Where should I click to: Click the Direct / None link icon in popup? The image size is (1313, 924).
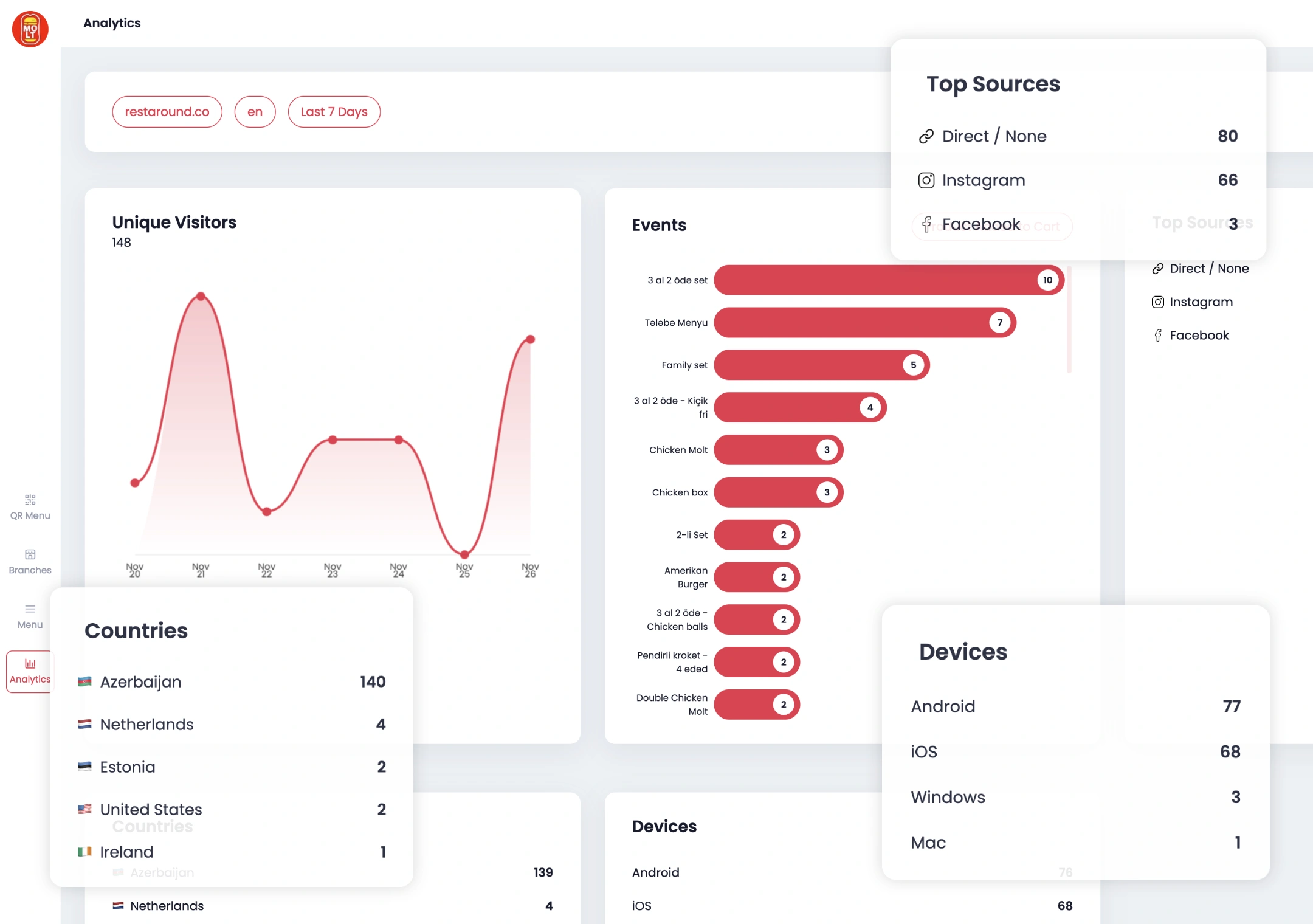pyautogui.click(x=926, y=137)
